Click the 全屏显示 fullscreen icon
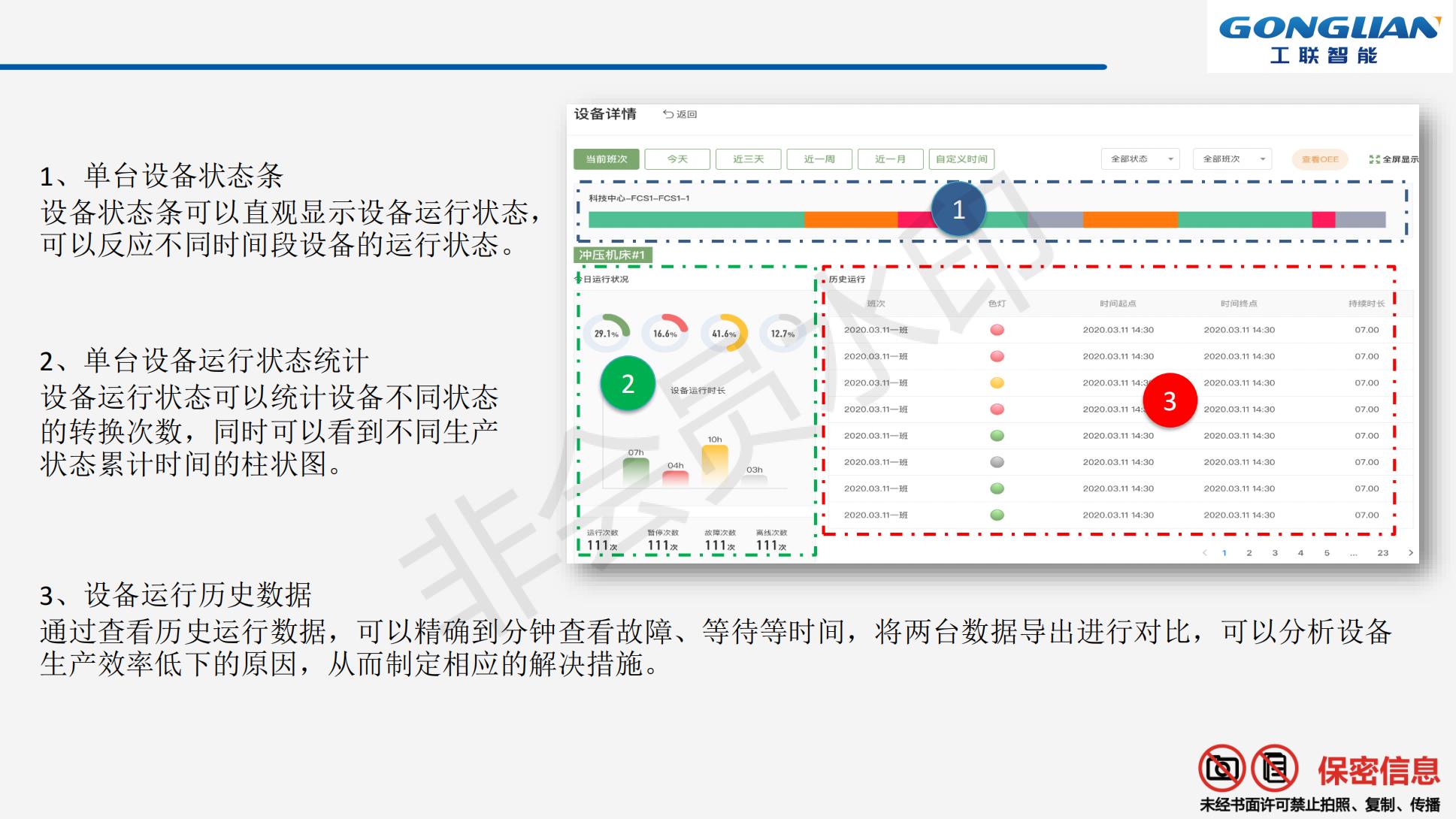This screenshot has width=1456, height=819. (x=1376, y=159)
